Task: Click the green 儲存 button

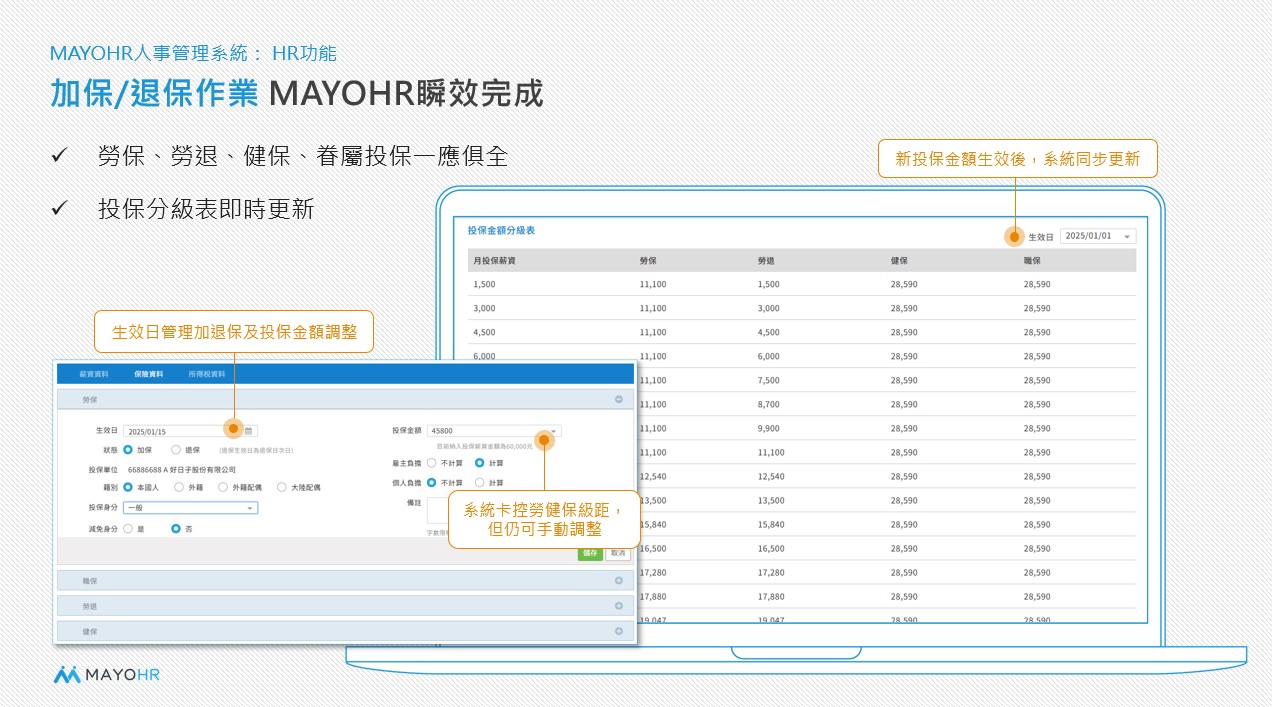Action: pos(590,553)
